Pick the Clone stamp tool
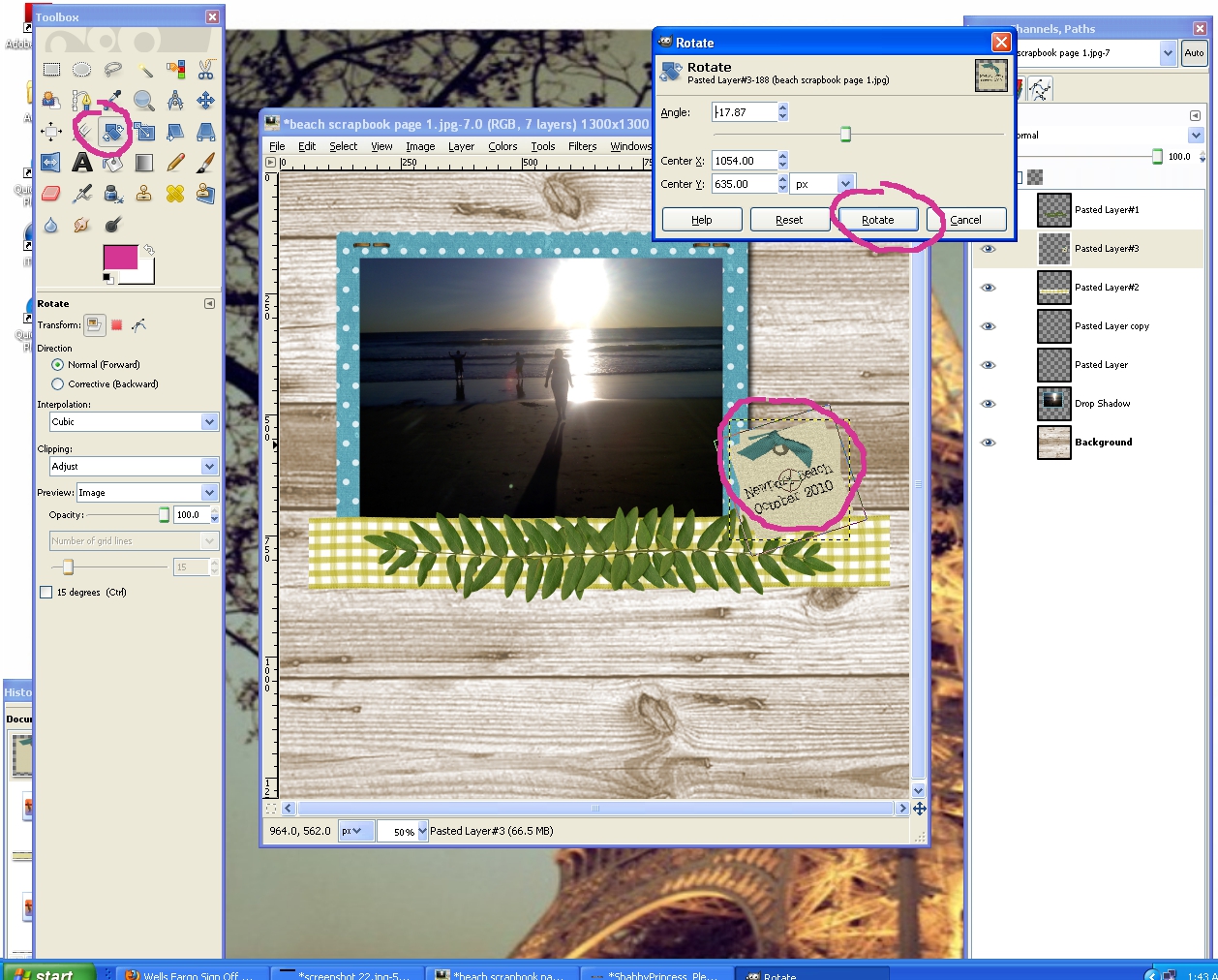This screenshot has width=1218, height=980. [x=142, y=194]
